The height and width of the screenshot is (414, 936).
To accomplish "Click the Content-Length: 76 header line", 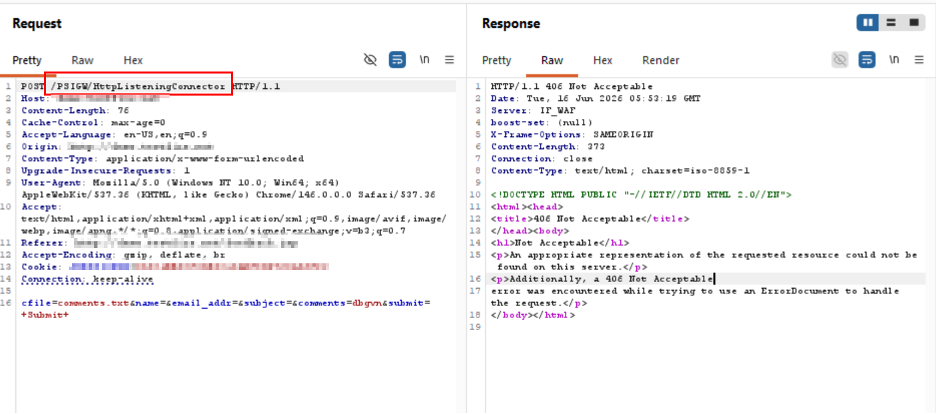I will pyautogui.click(x=75, y=110).
